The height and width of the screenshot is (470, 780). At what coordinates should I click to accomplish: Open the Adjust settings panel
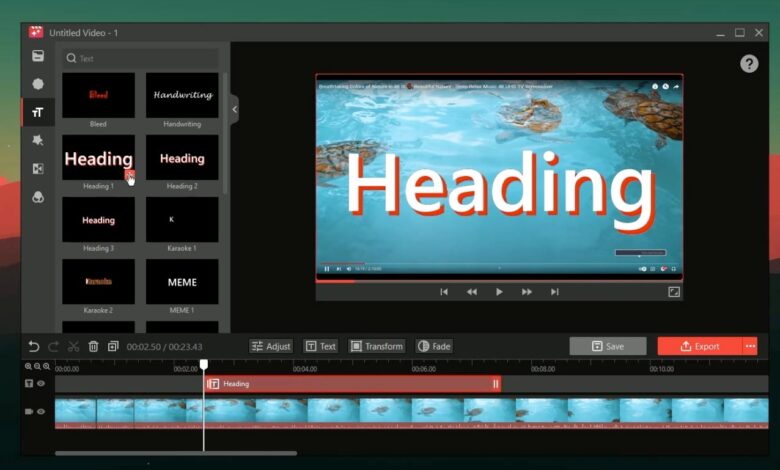click(271, 346)
